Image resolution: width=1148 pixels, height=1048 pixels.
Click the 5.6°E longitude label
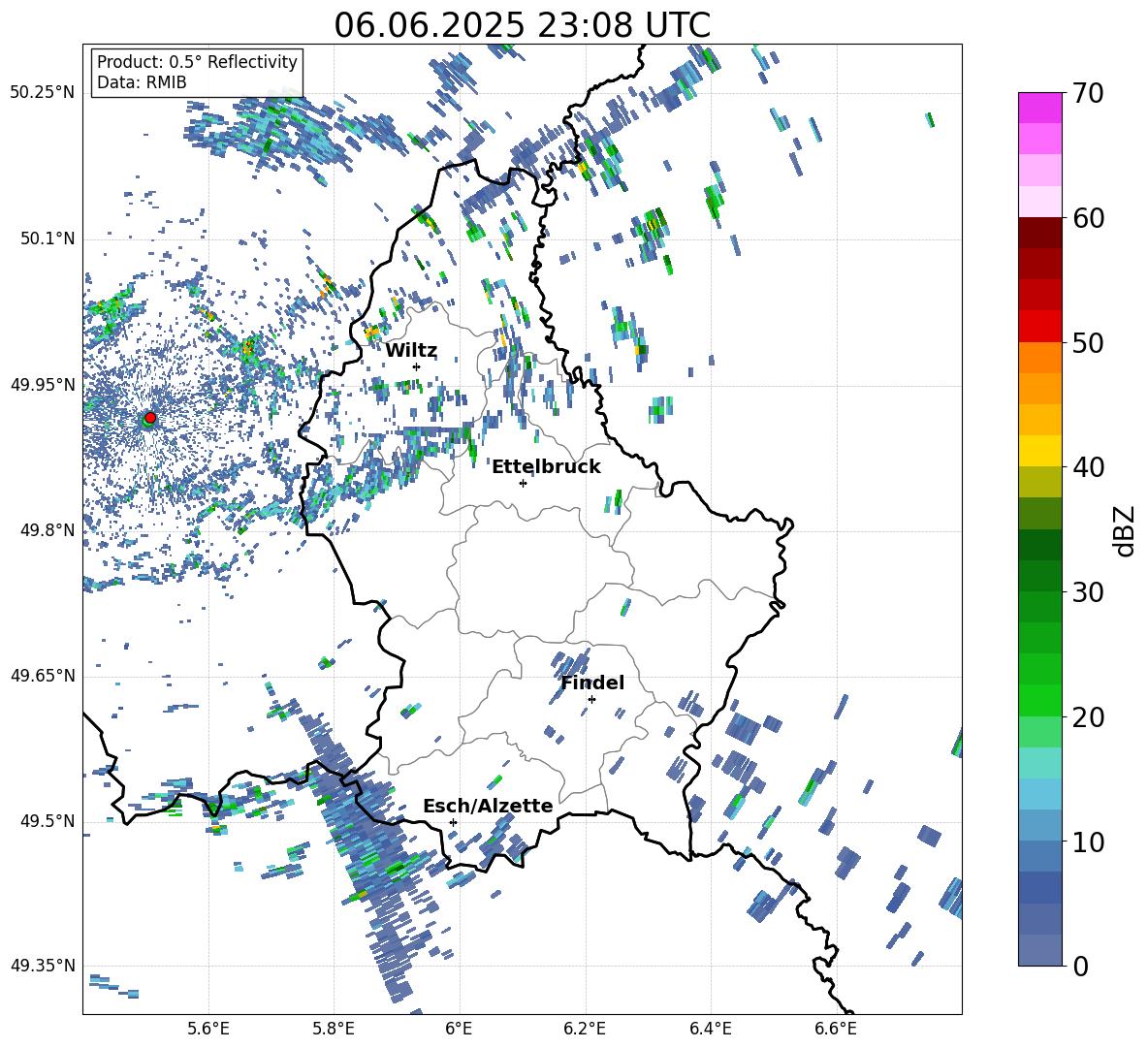click(208, 1029)
